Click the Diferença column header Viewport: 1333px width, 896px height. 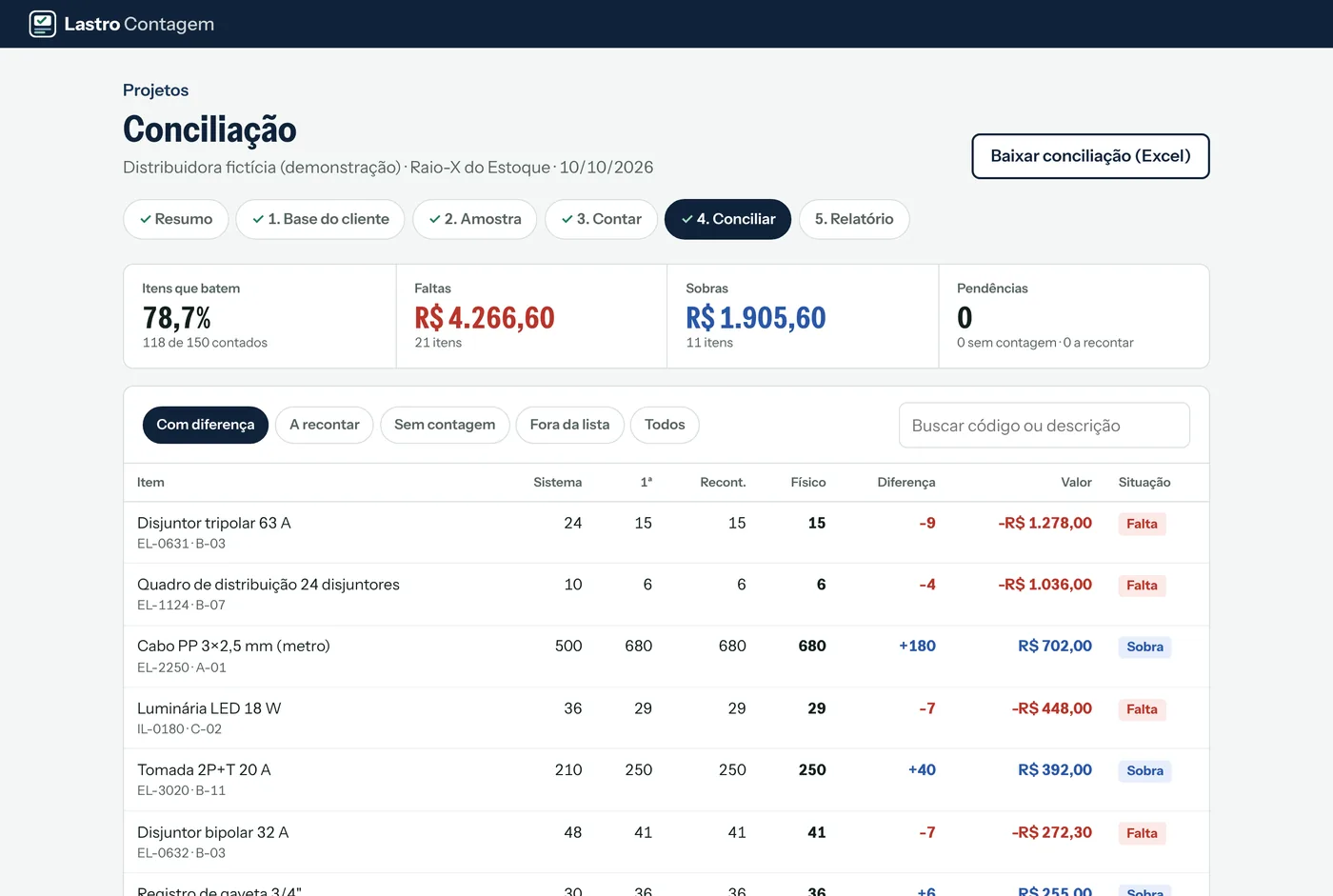pos(906,483)
